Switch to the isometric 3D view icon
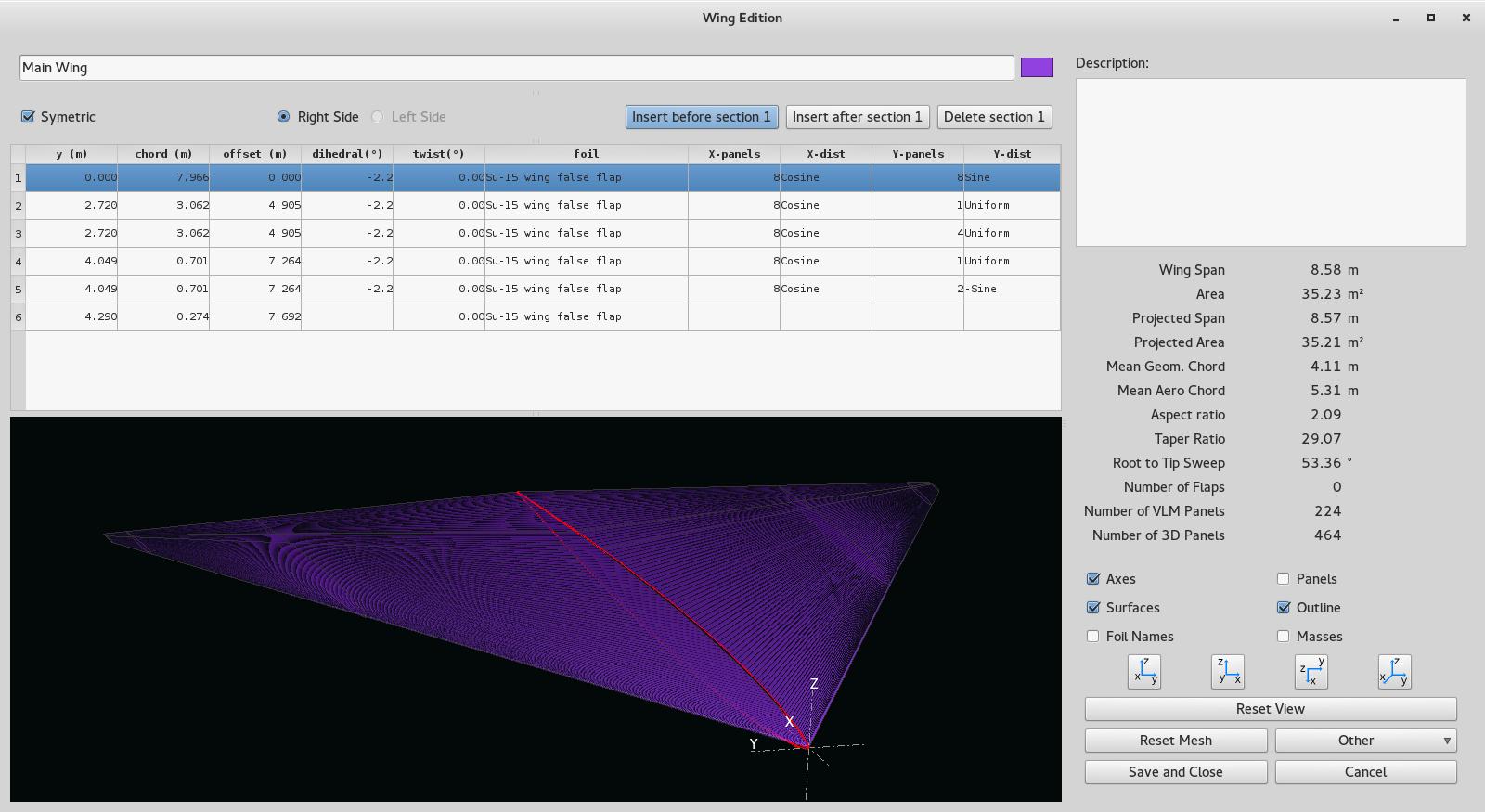The width and height of the screenshot is (1485, 812). [1394, 671]
